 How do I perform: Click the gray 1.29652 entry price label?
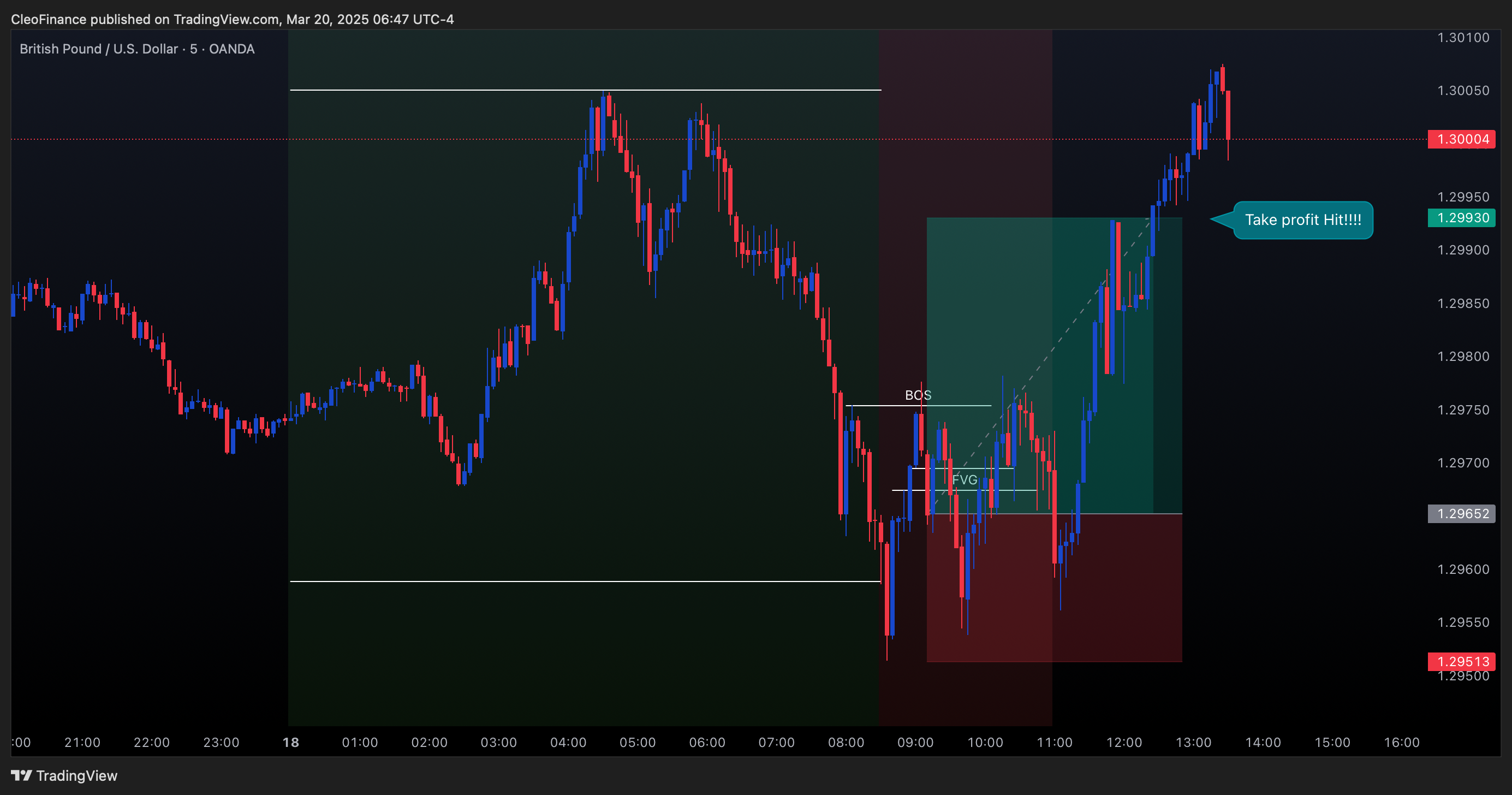pyautogui.click(x=1461, y=514)
